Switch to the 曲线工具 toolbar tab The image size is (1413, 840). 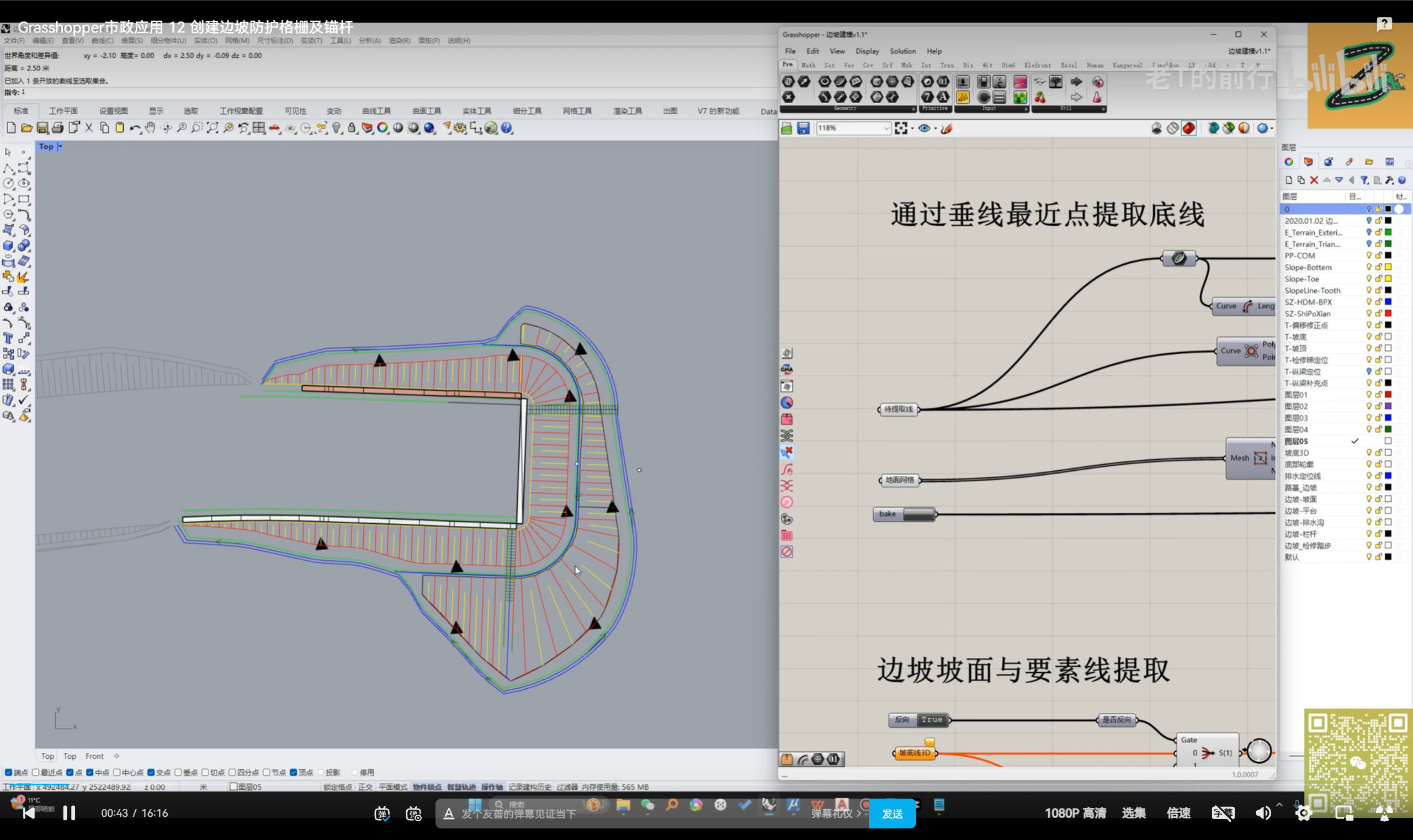(x=376, y=111)
